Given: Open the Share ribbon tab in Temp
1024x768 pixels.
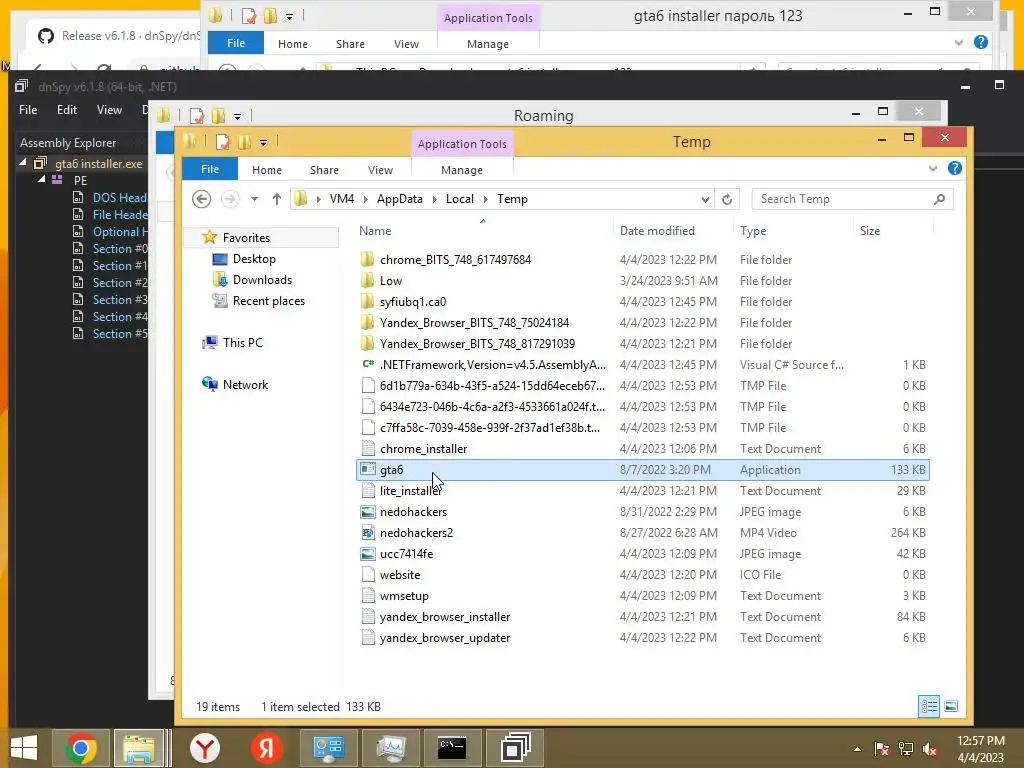Looking at the screenshot, I should coord(324,170).
